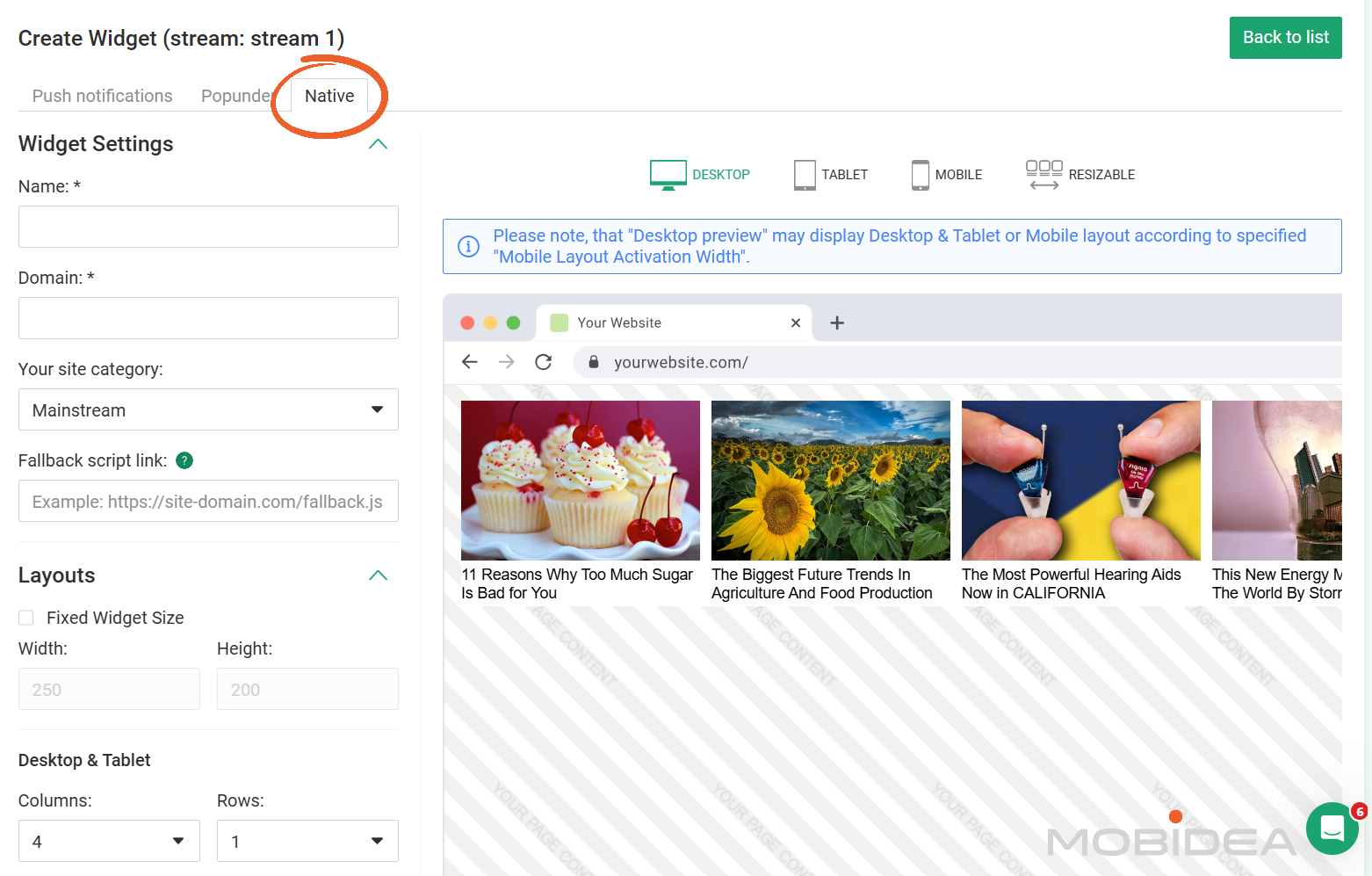Switch to Tablet preview mode

[x=831, y=175]
